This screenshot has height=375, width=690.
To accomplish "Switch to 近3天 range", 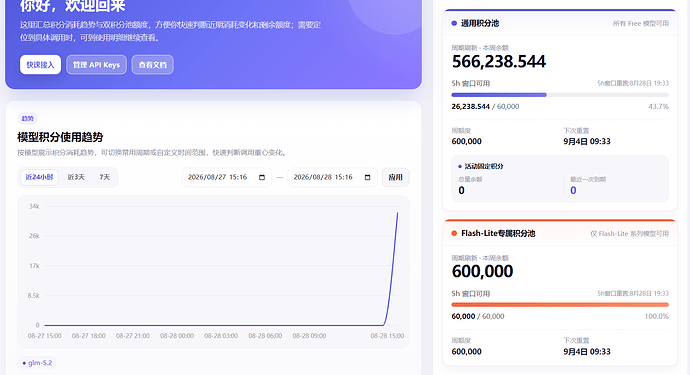I will point(76,177).
